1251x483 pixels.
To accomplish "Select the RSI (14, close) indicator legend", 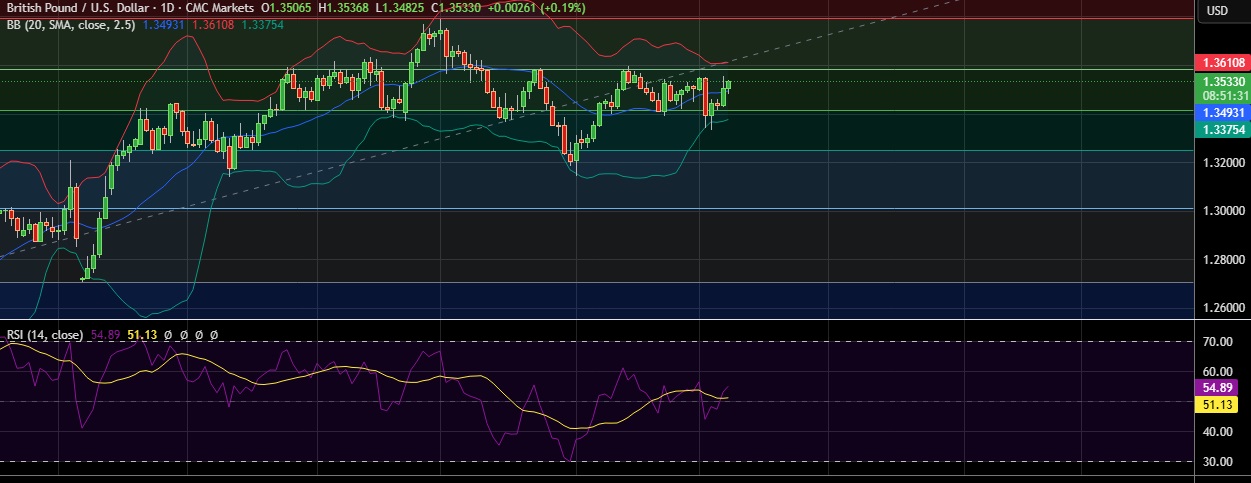I will pos(44,334).
